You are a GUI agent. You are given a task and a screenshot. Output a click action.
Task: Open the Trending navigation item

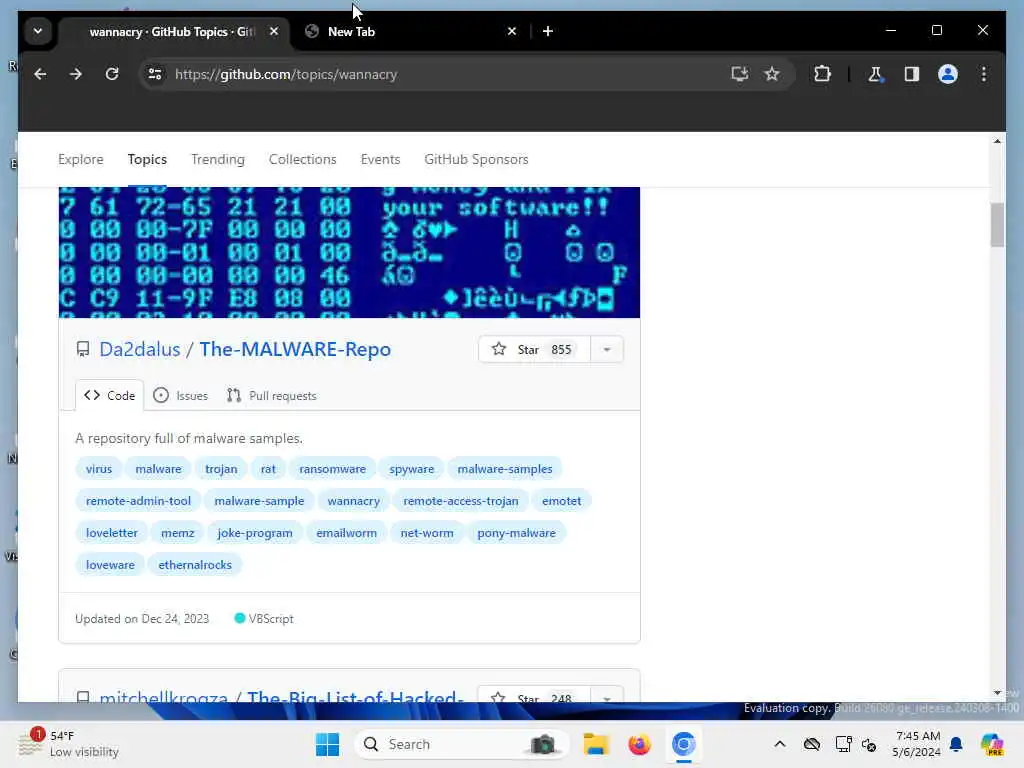(x=217, y=159)
